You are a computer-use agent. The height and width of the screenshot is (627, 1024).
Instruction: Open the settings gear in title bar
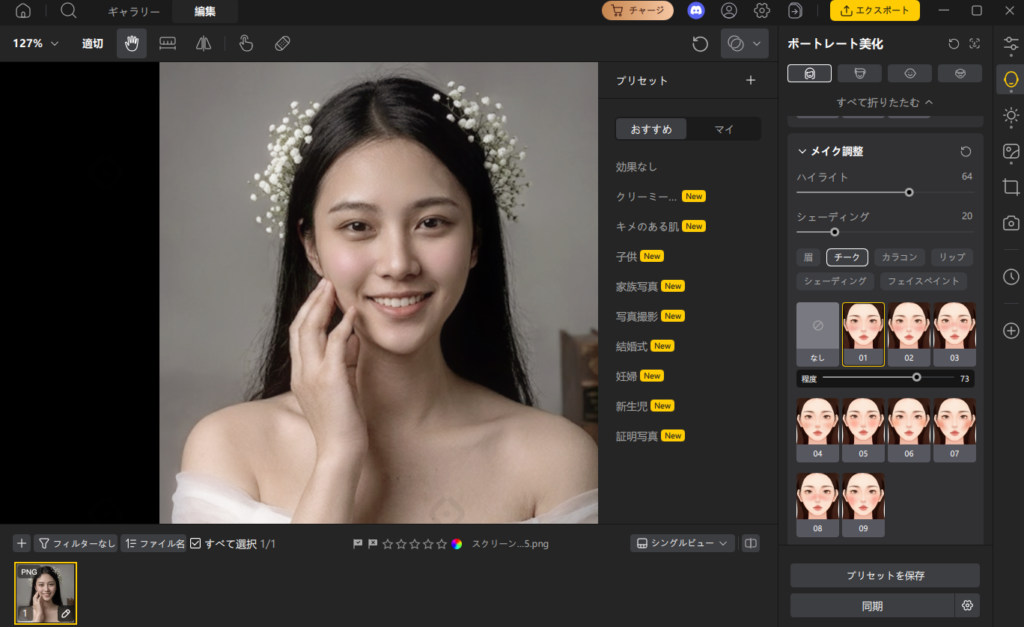pyautogui.click(x=761, y=10)
